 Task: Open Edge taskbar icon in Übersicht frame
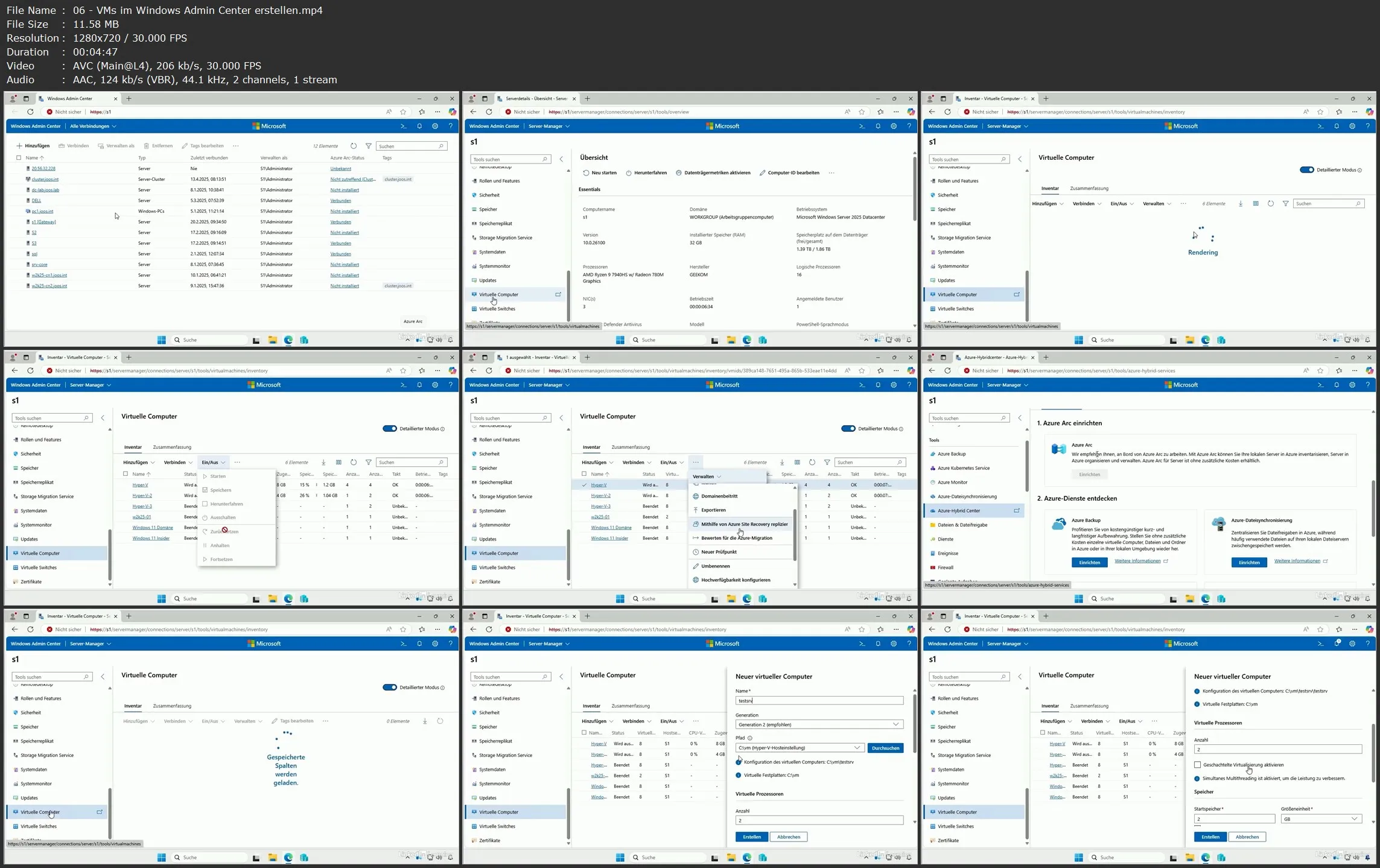[747, 340]
